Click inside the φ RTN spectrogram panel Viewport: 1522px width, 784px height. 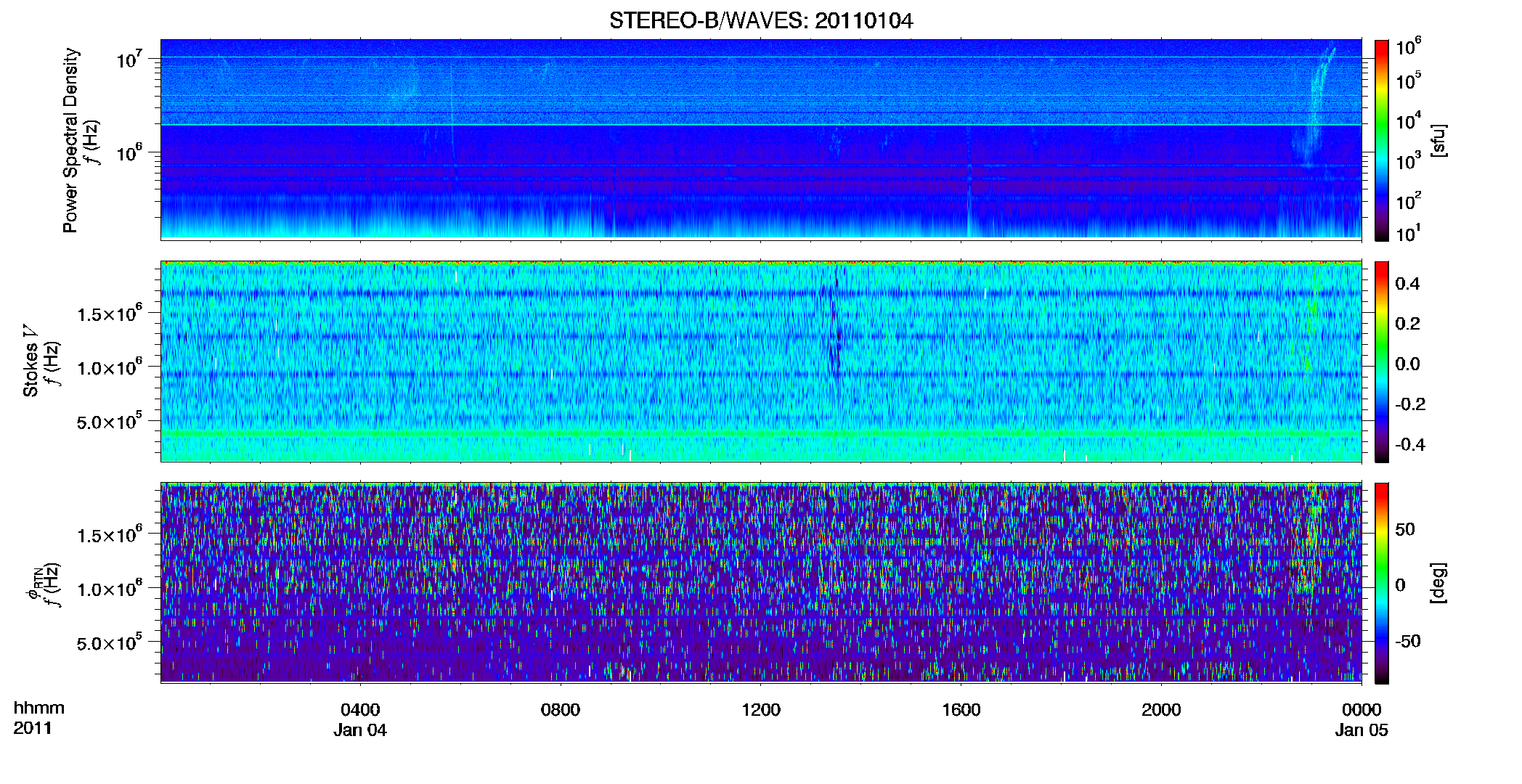tap(761, 583)
